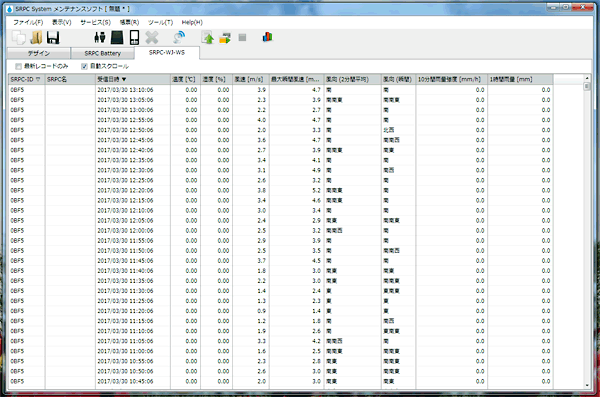
Task: Click the 1時間雨量 [mm] column header
Action: [520, 79]
